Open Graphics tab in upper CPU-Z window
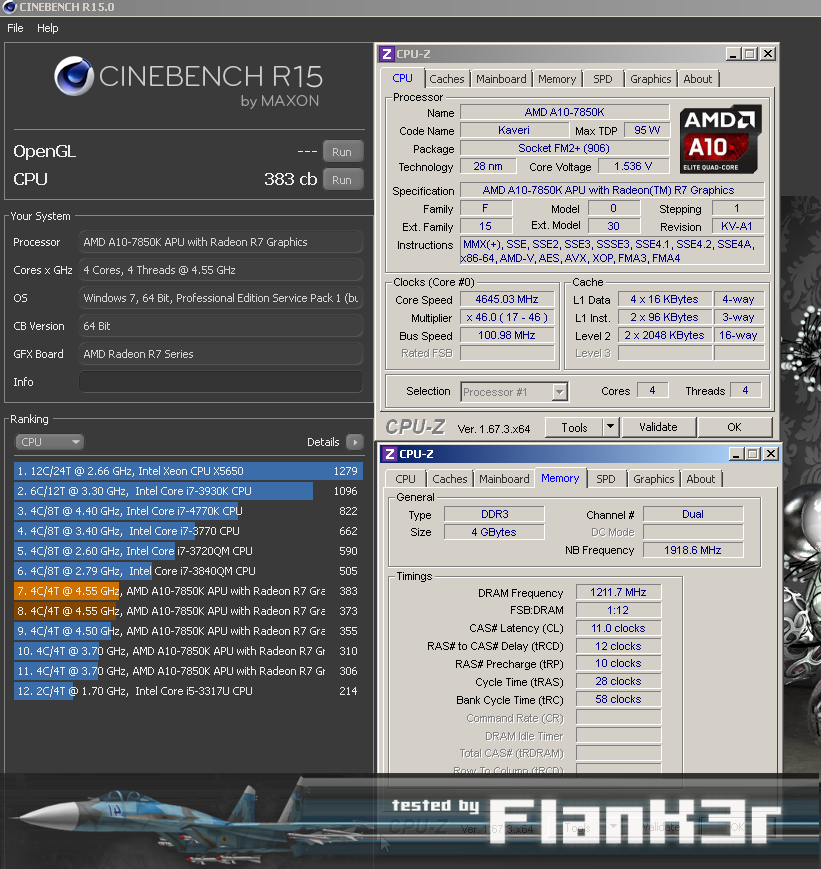Viewport: 821px width, 869px height. click(650, 79)
